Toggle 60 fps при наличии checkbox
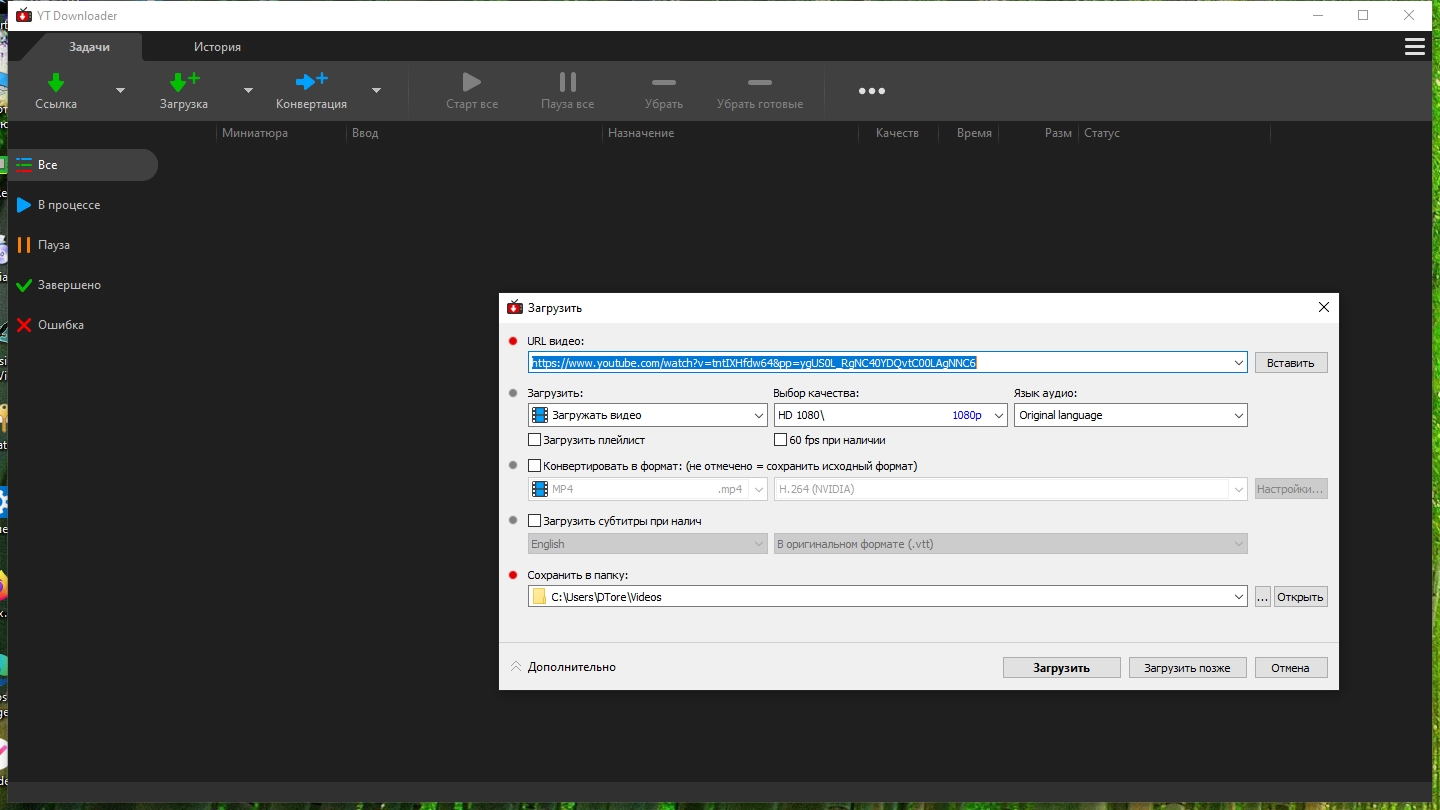The height and width of the screenshot is (810, 1440). (x=781, y=440)
